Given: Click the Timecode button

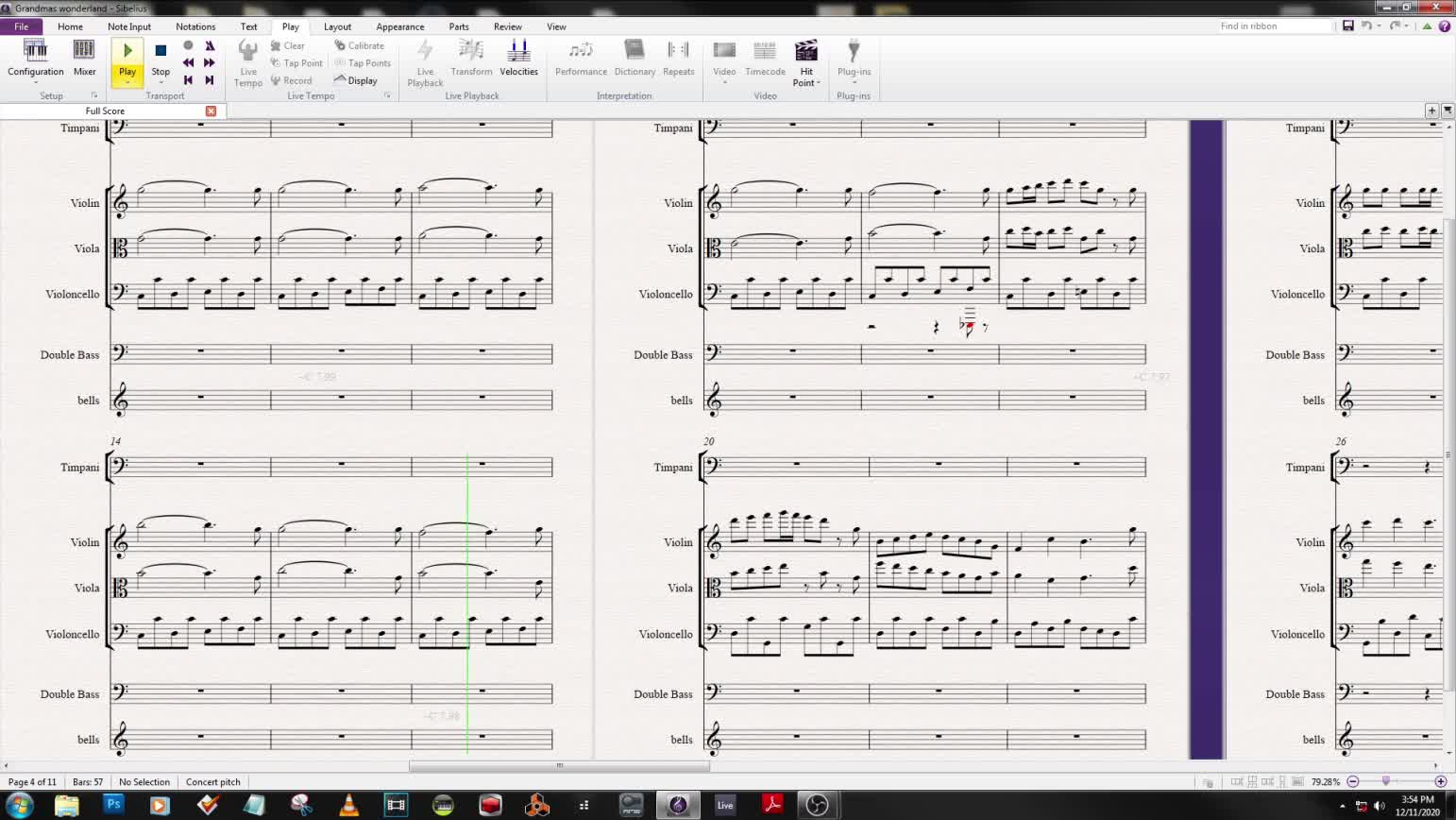Looking at the screenshot, I should (765, 57).
